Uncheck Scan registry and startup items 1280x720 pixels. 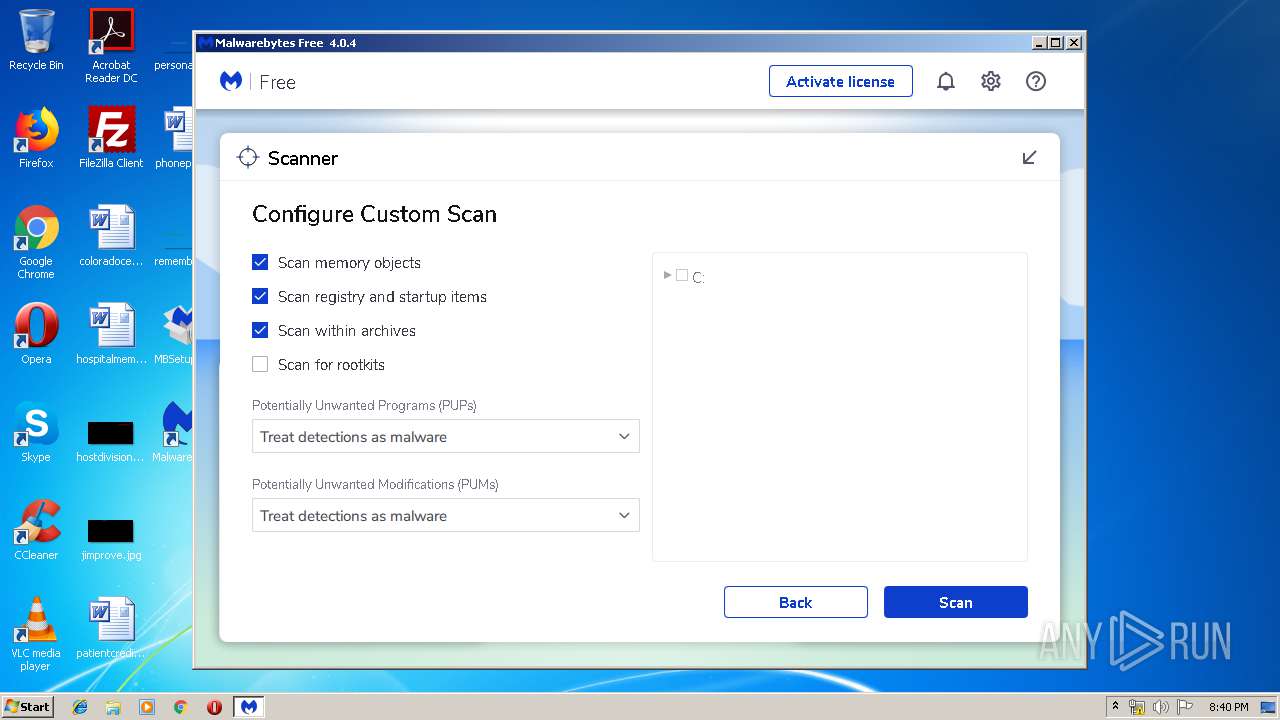pyautogui.click(x=260, y=296)
